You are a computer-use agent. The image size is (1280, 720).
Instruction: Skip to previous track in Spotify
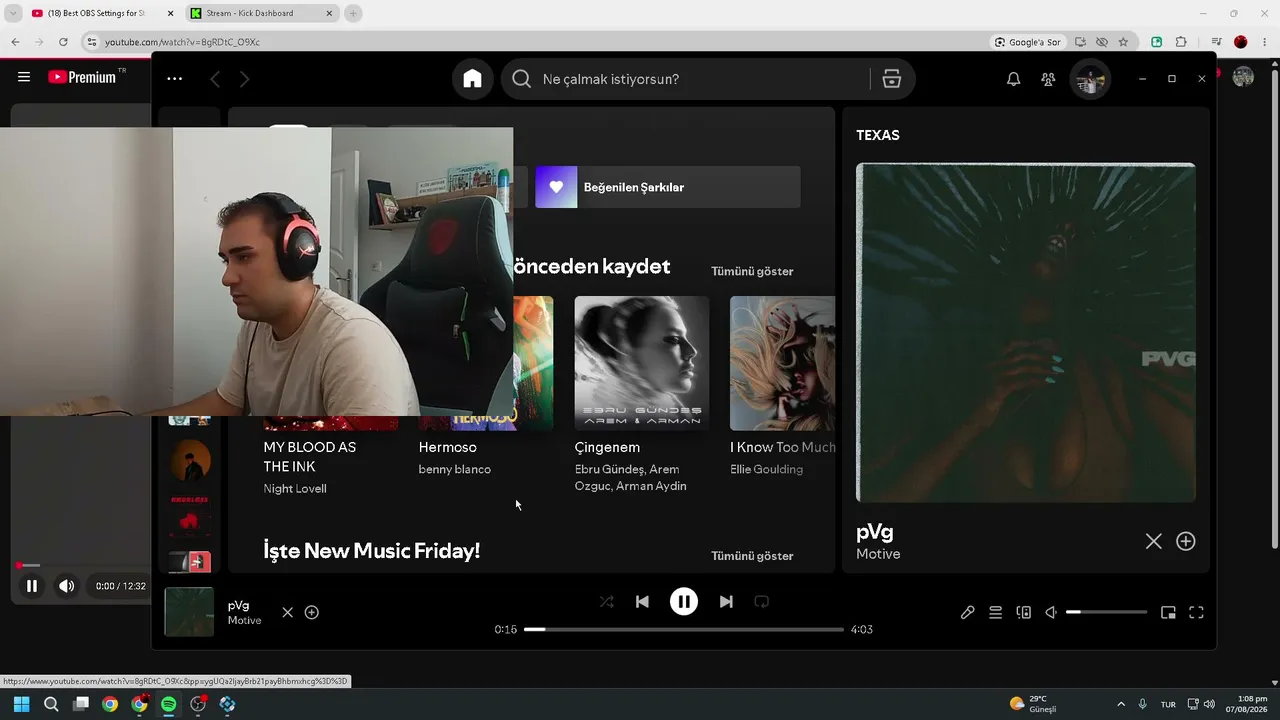pos(642,602)
